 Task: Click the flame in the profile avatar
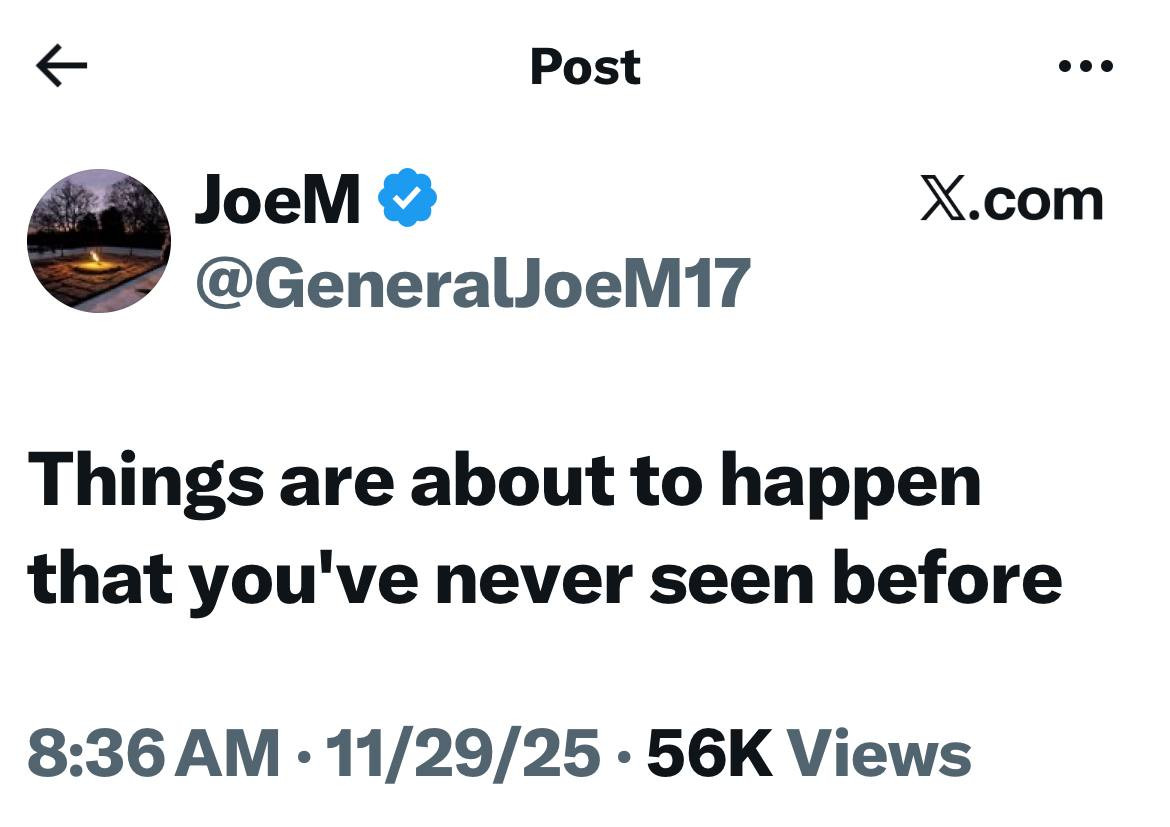94,259
